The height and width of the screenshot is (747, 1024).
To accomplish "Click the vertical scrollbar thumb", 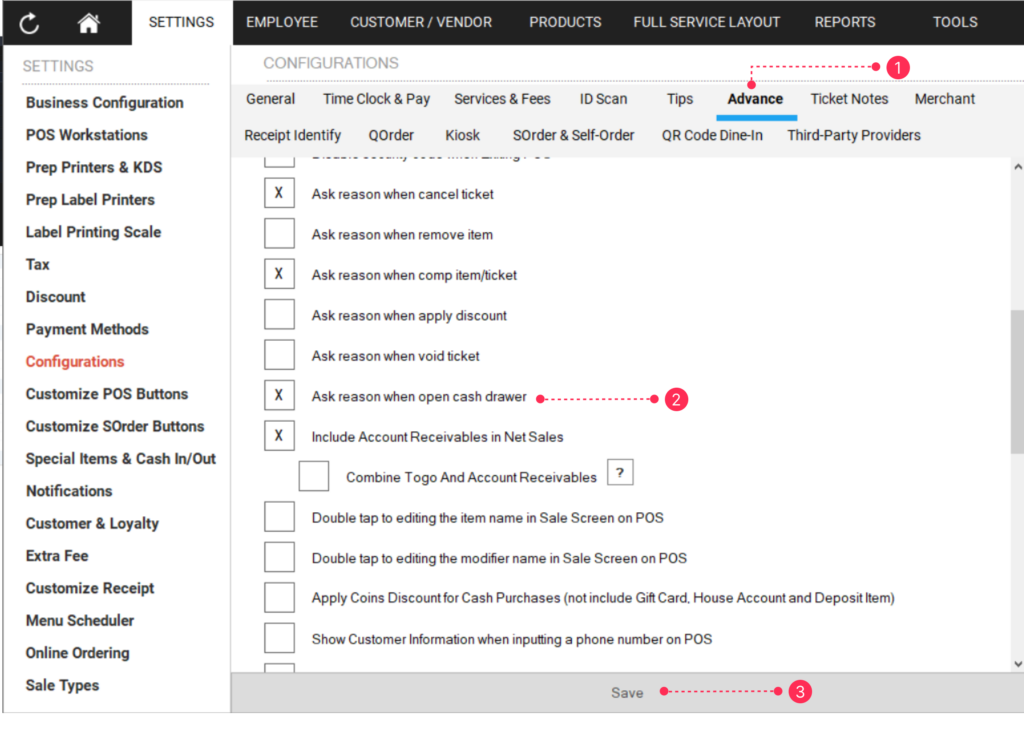I will pyautogui.click(x=1017, y=381).
